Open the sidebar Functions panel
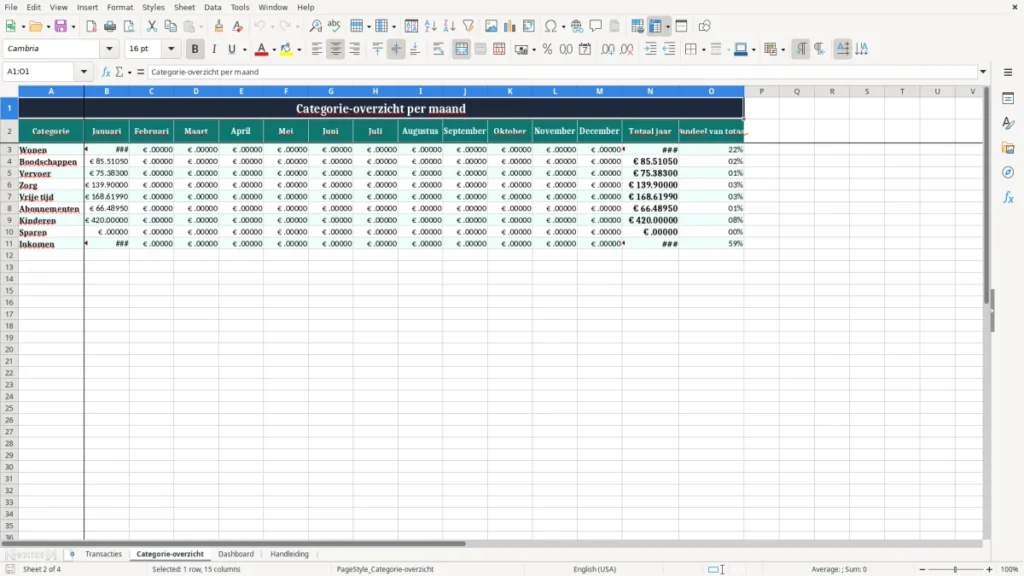The height and width of the screenshot is (576, 1024). pos(1008,197)
